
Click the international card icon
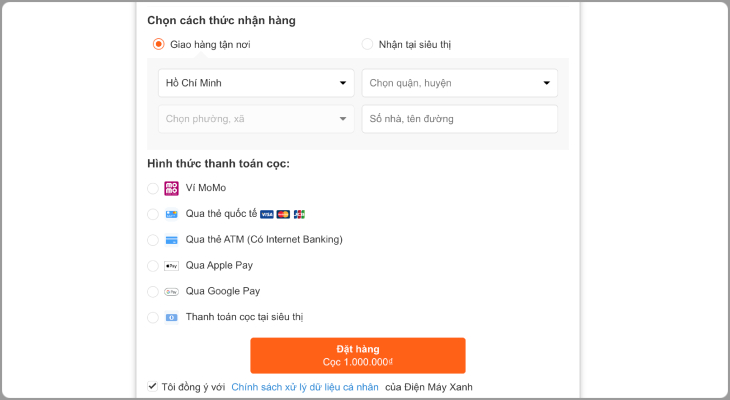(x=171, y=214)
